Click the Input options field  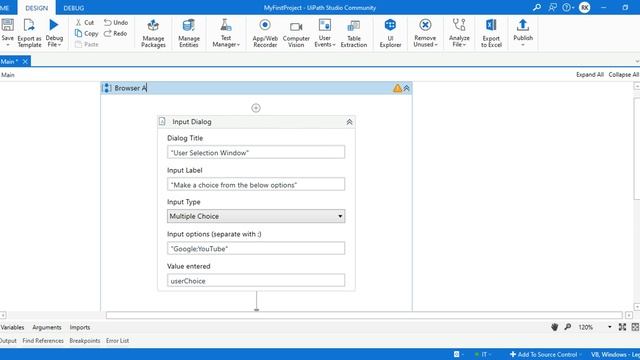coord(256,248)
